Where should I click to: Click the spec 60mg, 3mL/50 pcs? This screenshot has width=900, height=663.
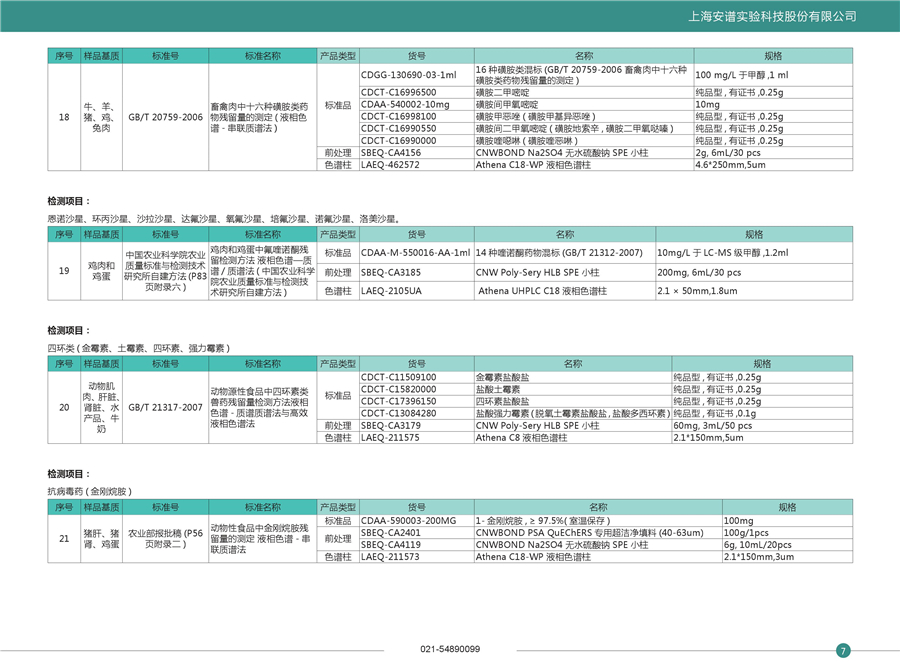[x=713, y=425]
